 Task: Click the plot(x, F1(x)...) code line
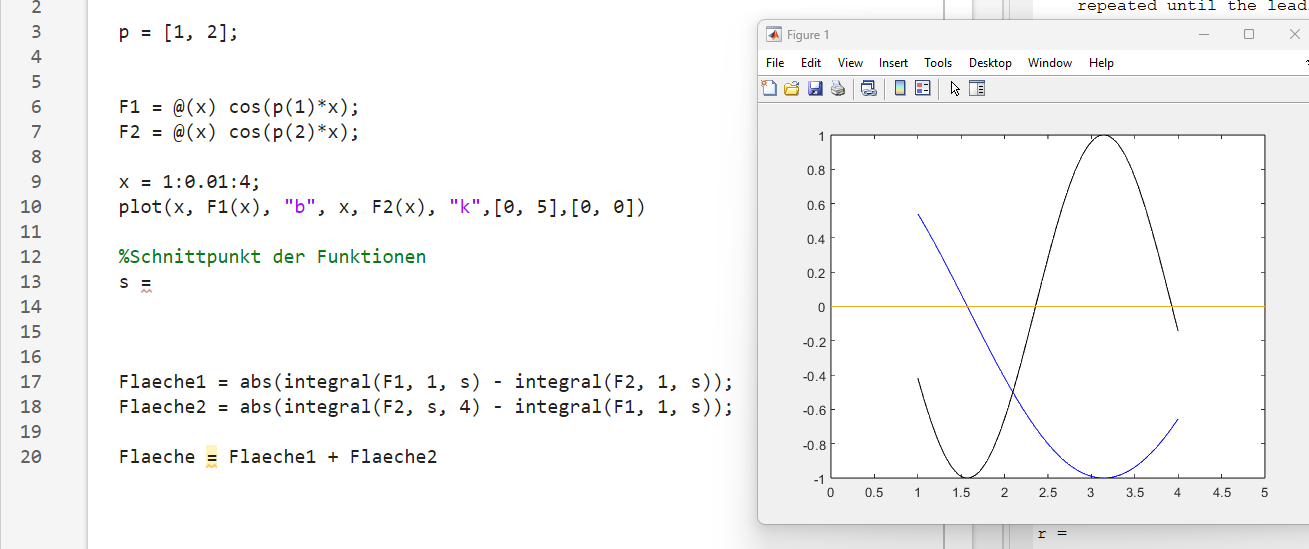click(x=382, y=207)
